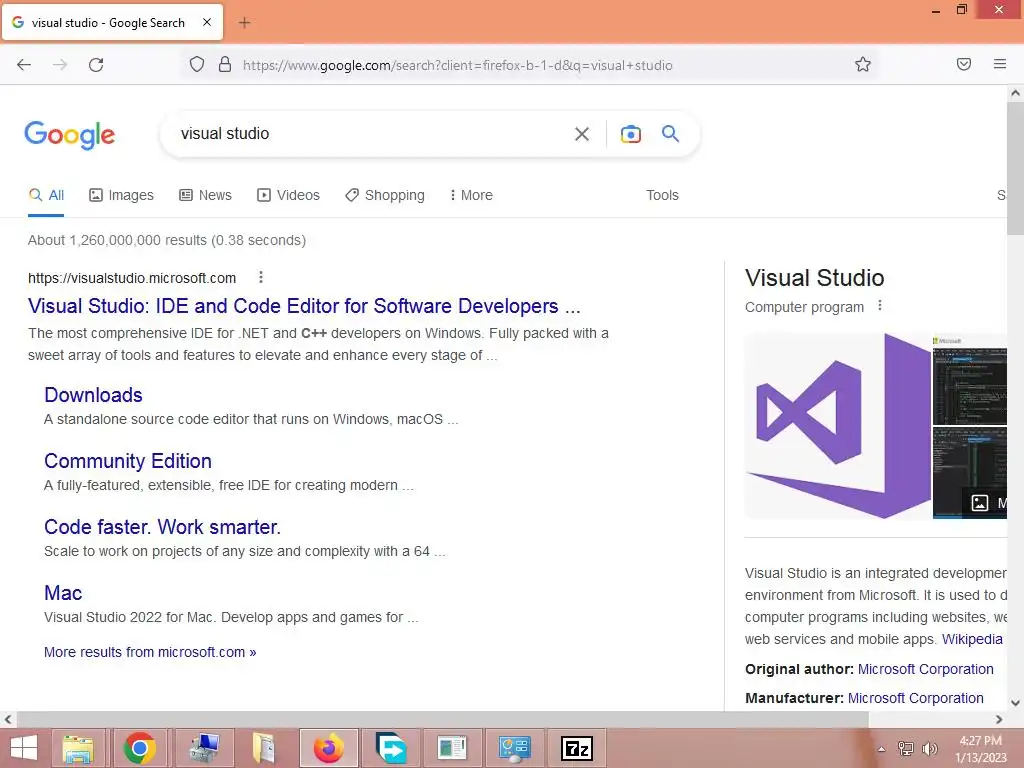Screen dimensions: 1024x768
Task: Click the large Visual Studio logo image
Action: point(838,426)
